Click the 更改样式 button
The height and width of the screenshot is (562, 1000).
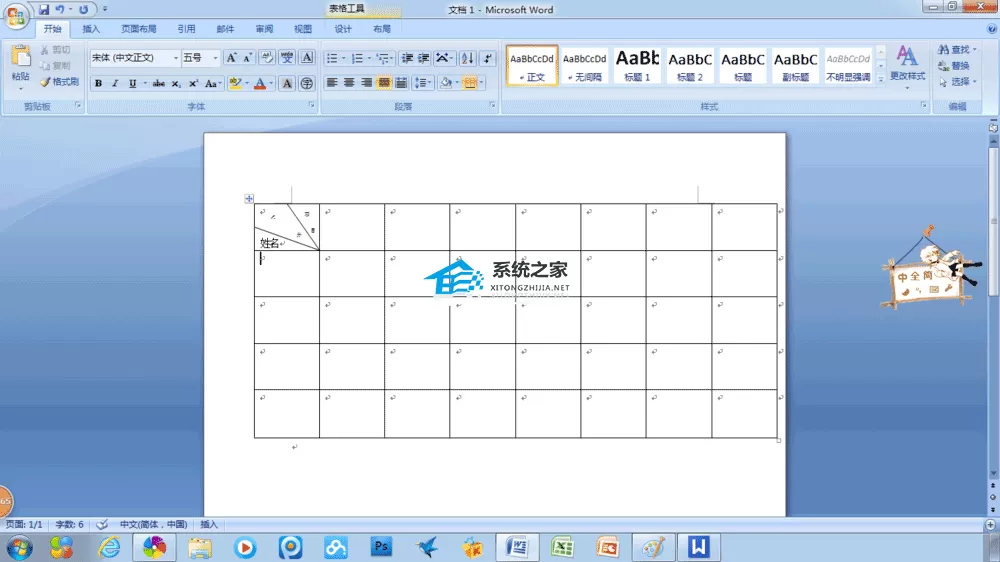907,66
